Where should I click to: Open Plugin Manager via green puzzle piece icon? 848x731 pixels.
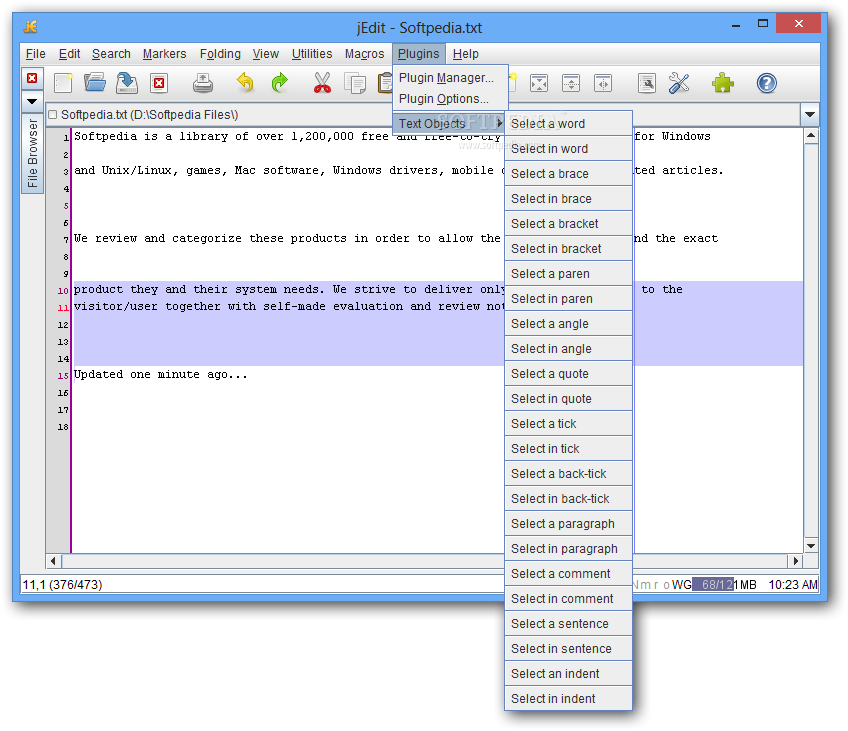click(723, 83)
